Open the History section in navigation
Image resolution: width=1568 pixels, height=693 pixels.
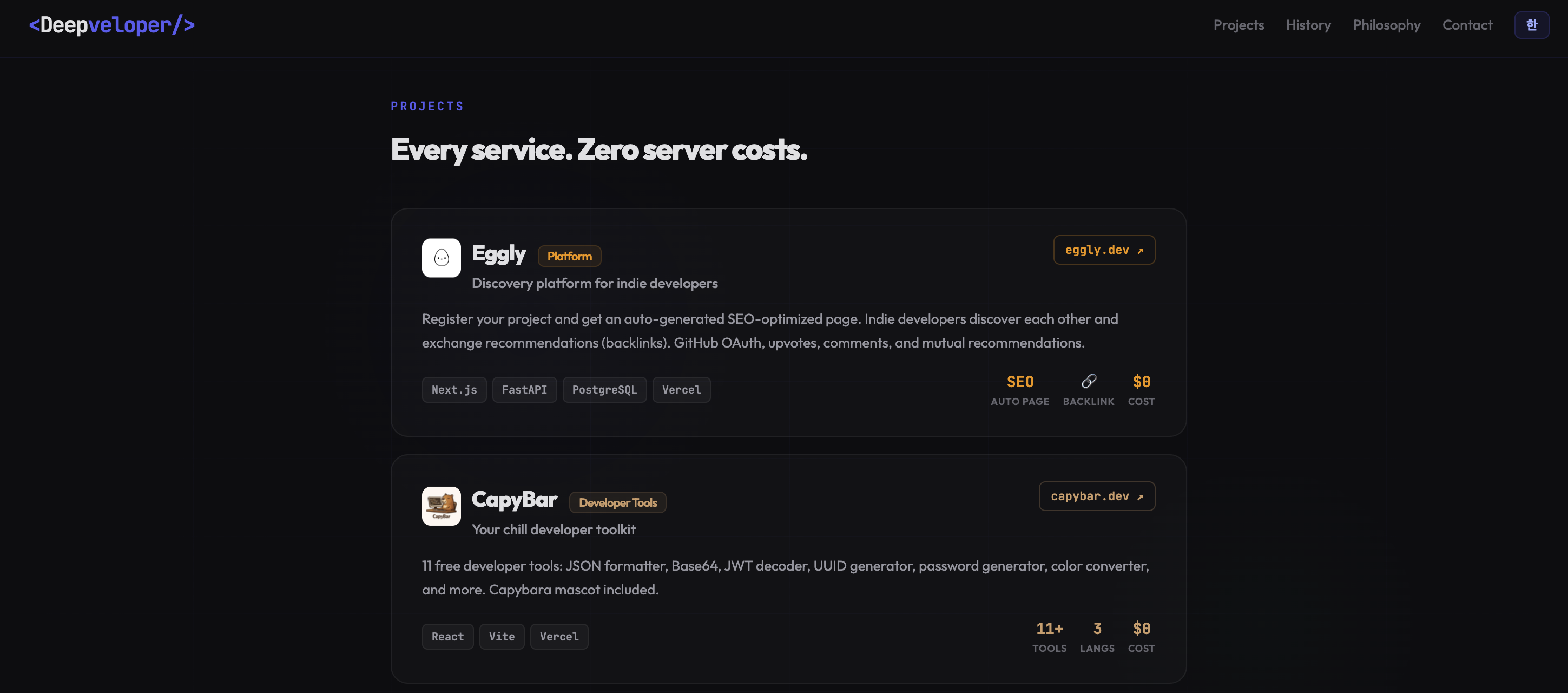[1308, 25]
